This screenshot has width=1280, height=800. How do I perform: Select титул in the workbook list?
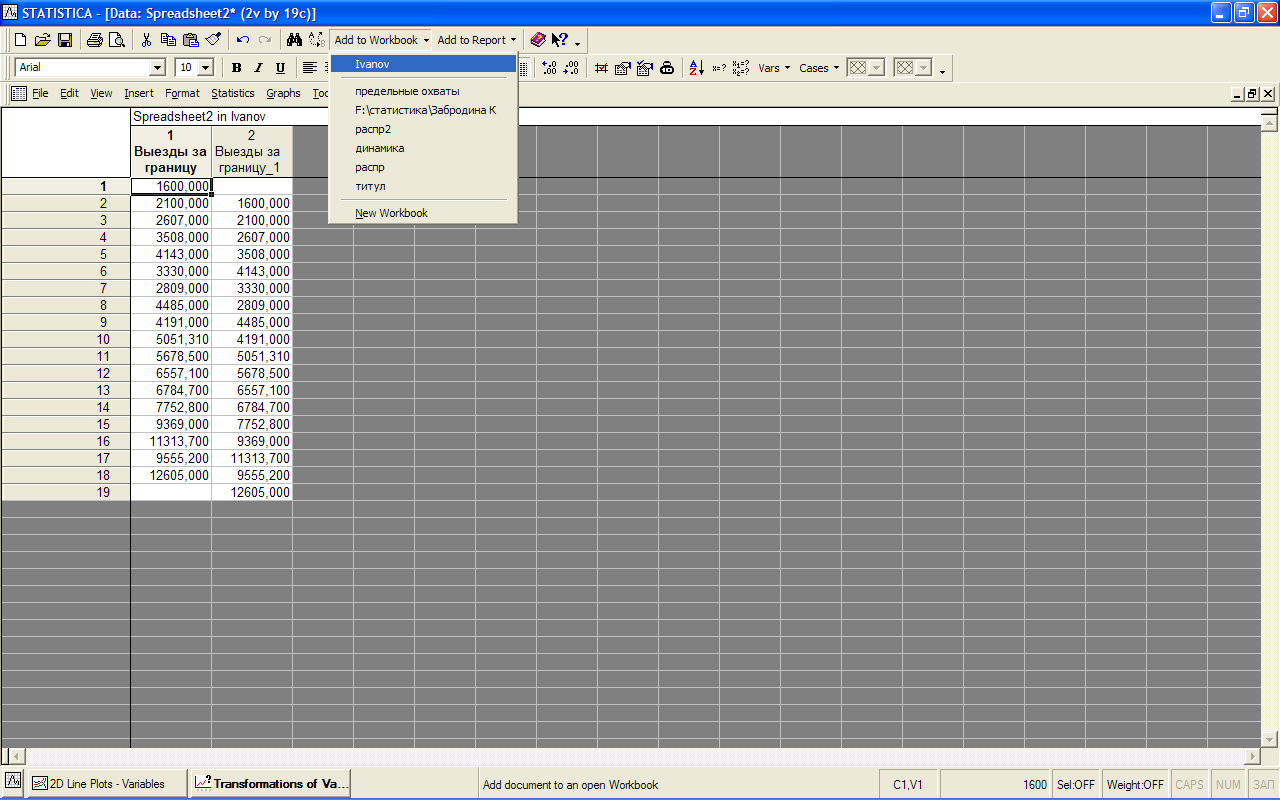[x=423, y=186]
